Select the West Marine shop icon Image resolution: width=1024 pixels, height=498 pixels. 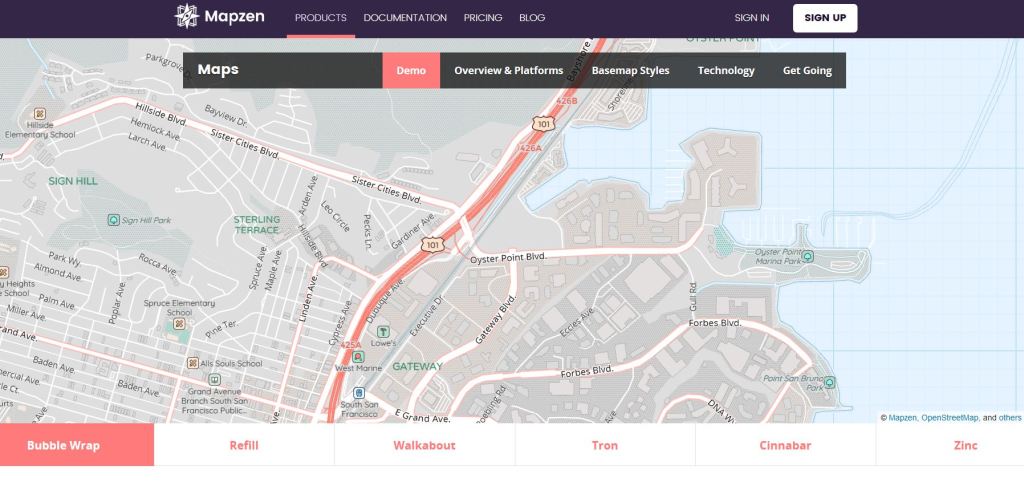coord(358,357)
